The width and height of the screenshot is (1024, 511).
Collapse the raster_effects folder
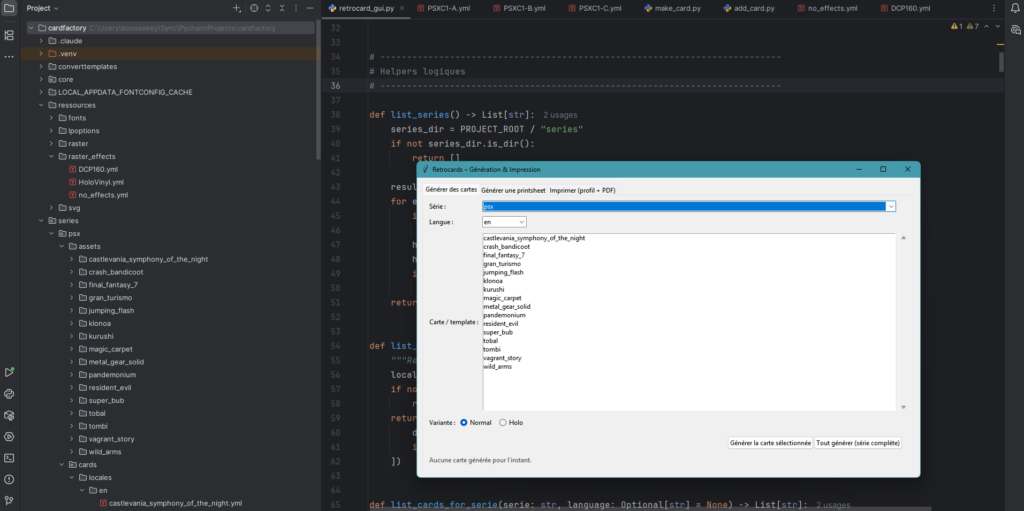click(x=52, y=156)
